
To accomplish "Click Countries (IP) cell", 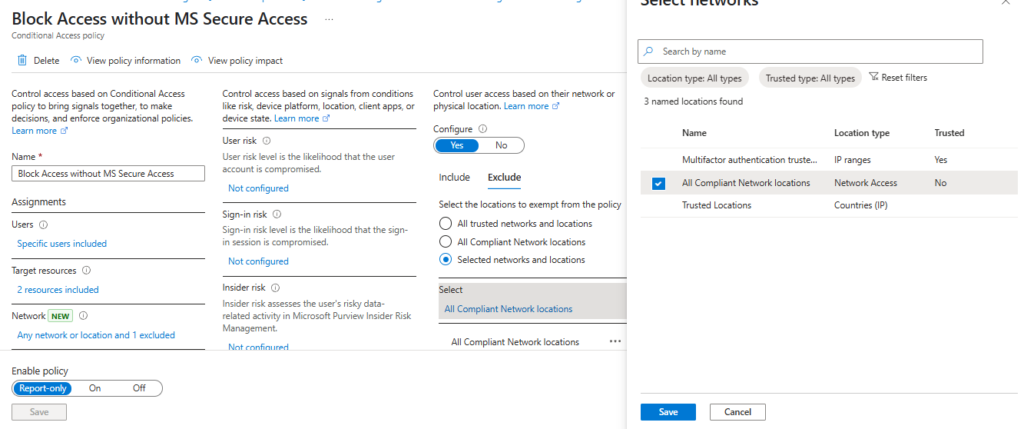I will click(x=861, y=206).
